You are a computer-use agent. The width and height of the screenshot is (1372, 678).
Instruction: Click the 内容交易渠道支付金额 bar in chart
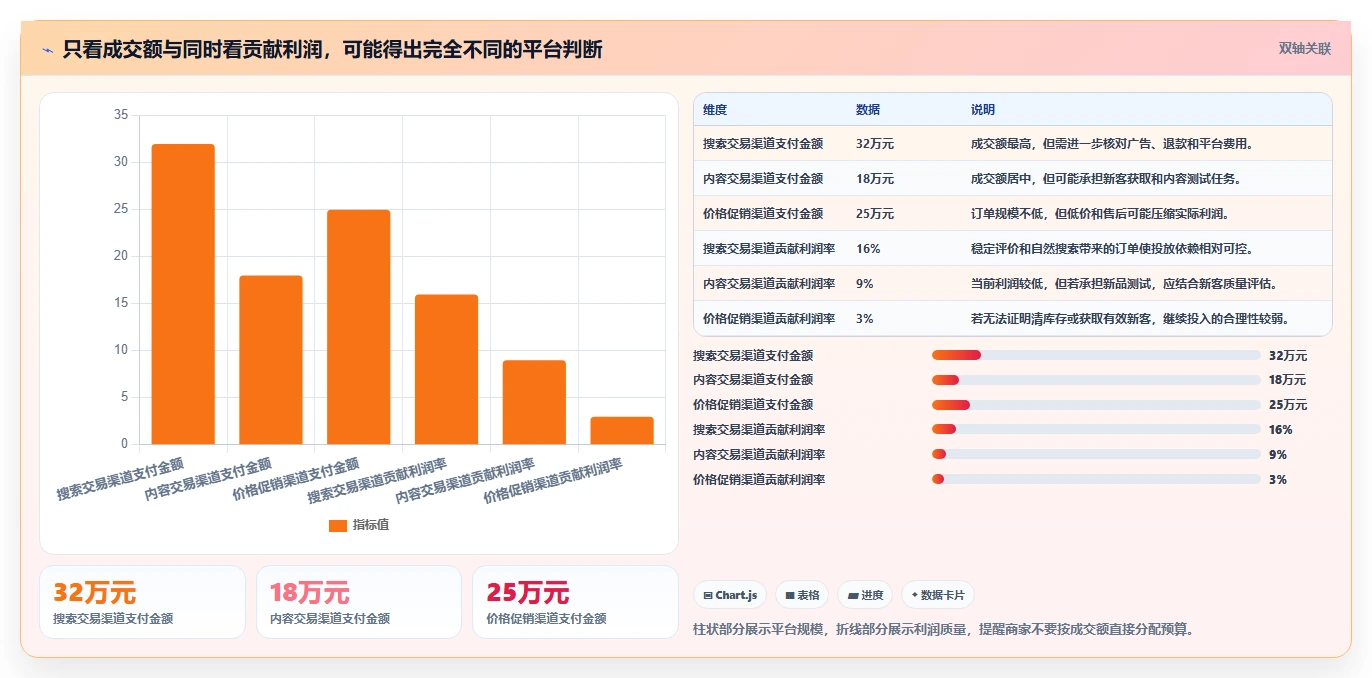click(271, 360)
